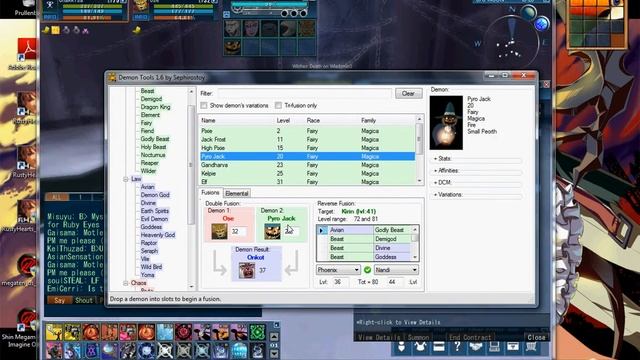Select the All chat filter tab
640x360 pixels.
(56, 197)
